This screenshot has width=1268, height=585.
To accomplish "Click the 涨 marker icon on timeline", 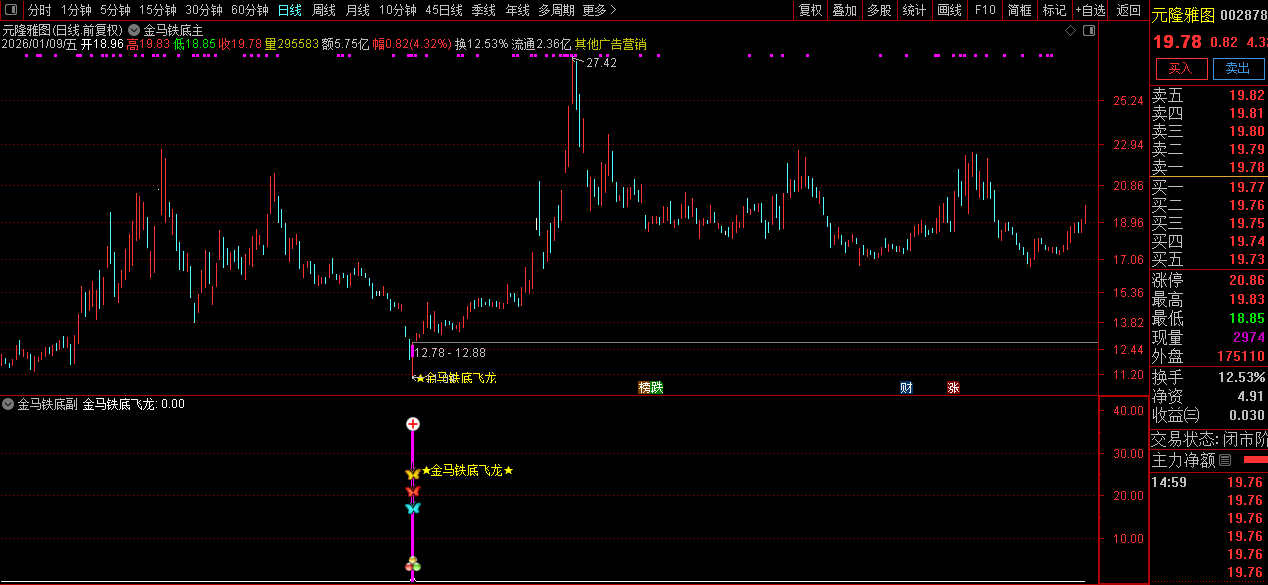I will tap(953, 387).
